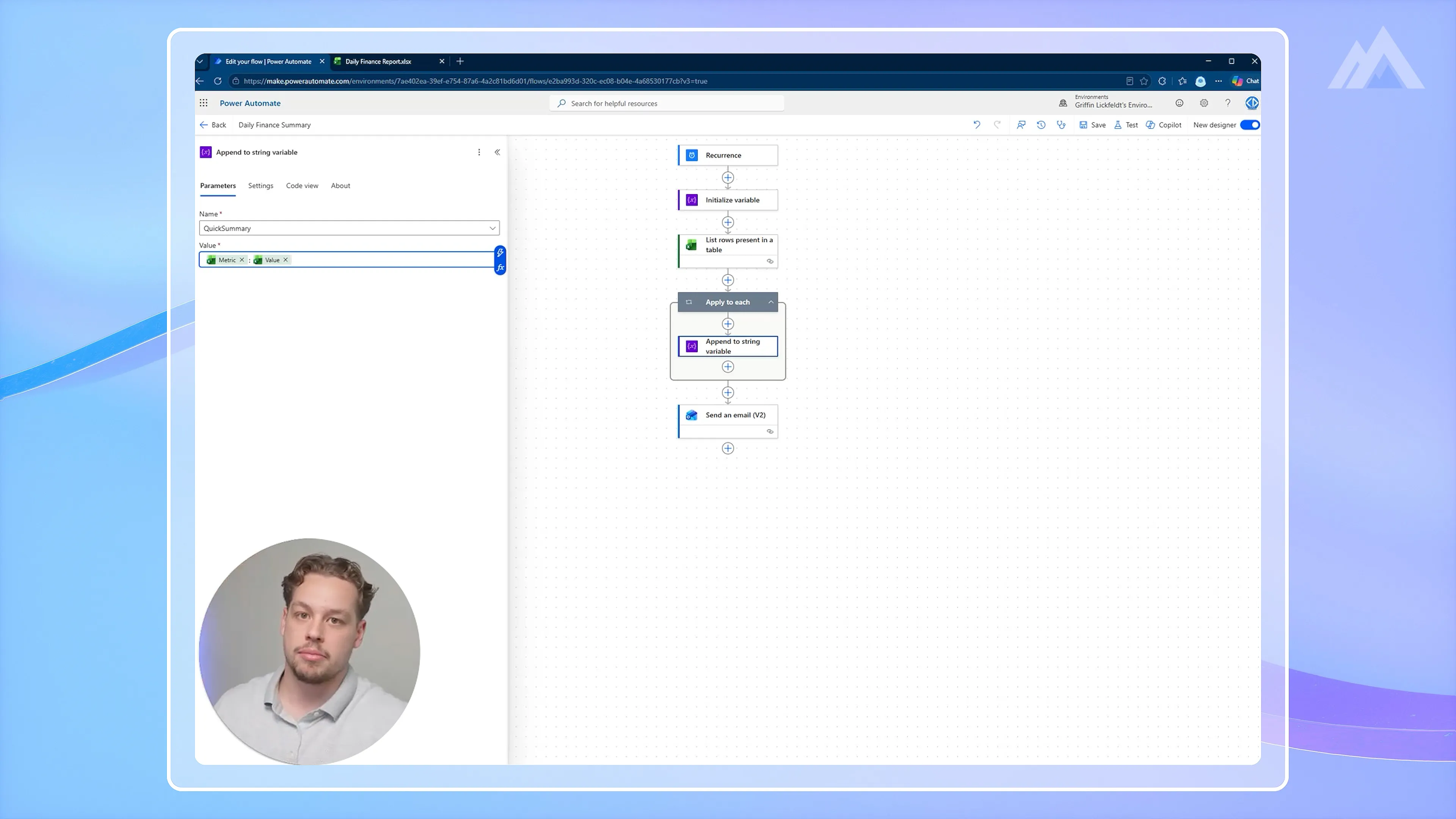Open the browser extensions icon

1162,82
